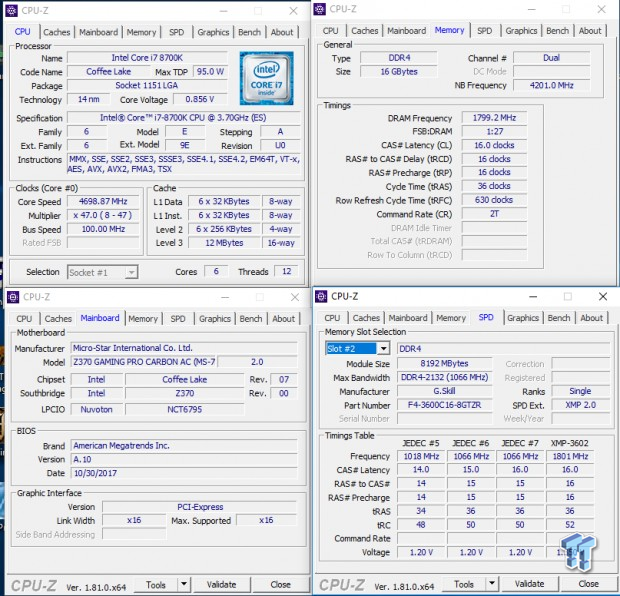Image resolution: width=620 pixels, height=596 pixels.
Task: Click the Module Size value 8192 MBytes
Action: (x=445, y=363)
